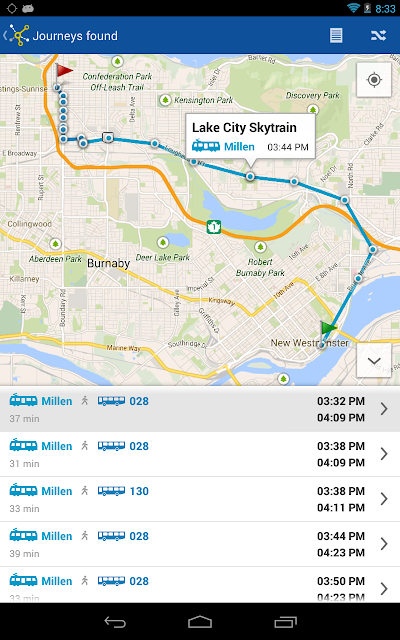Tap the Deer Lake Park tree icon
The height and width of the screenshot is (640, 400).
tap(163, 242)
